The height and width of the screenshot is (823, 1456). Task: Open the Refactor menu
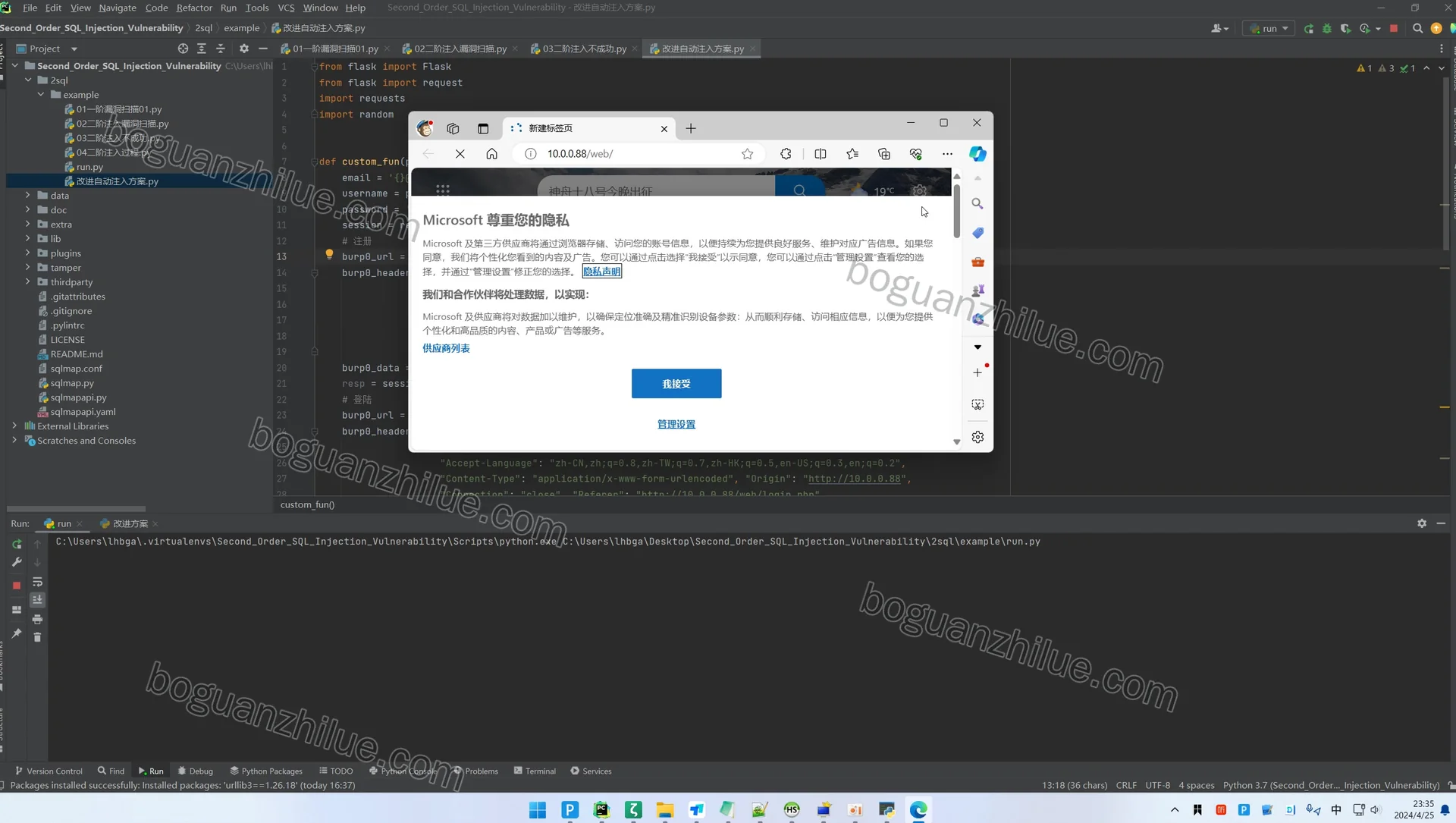[x=194, y=8]
